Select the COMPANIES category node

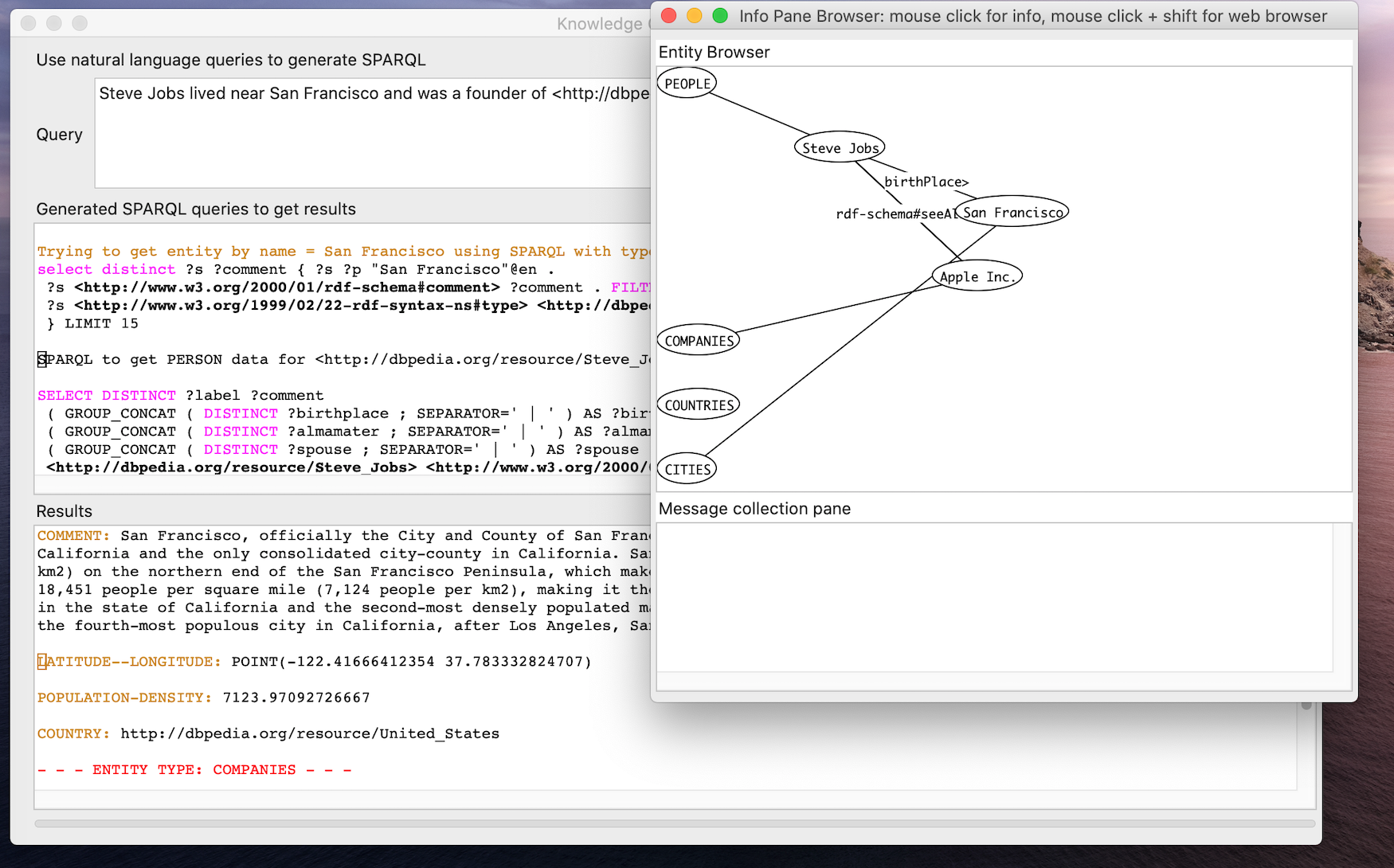(698, 339)
